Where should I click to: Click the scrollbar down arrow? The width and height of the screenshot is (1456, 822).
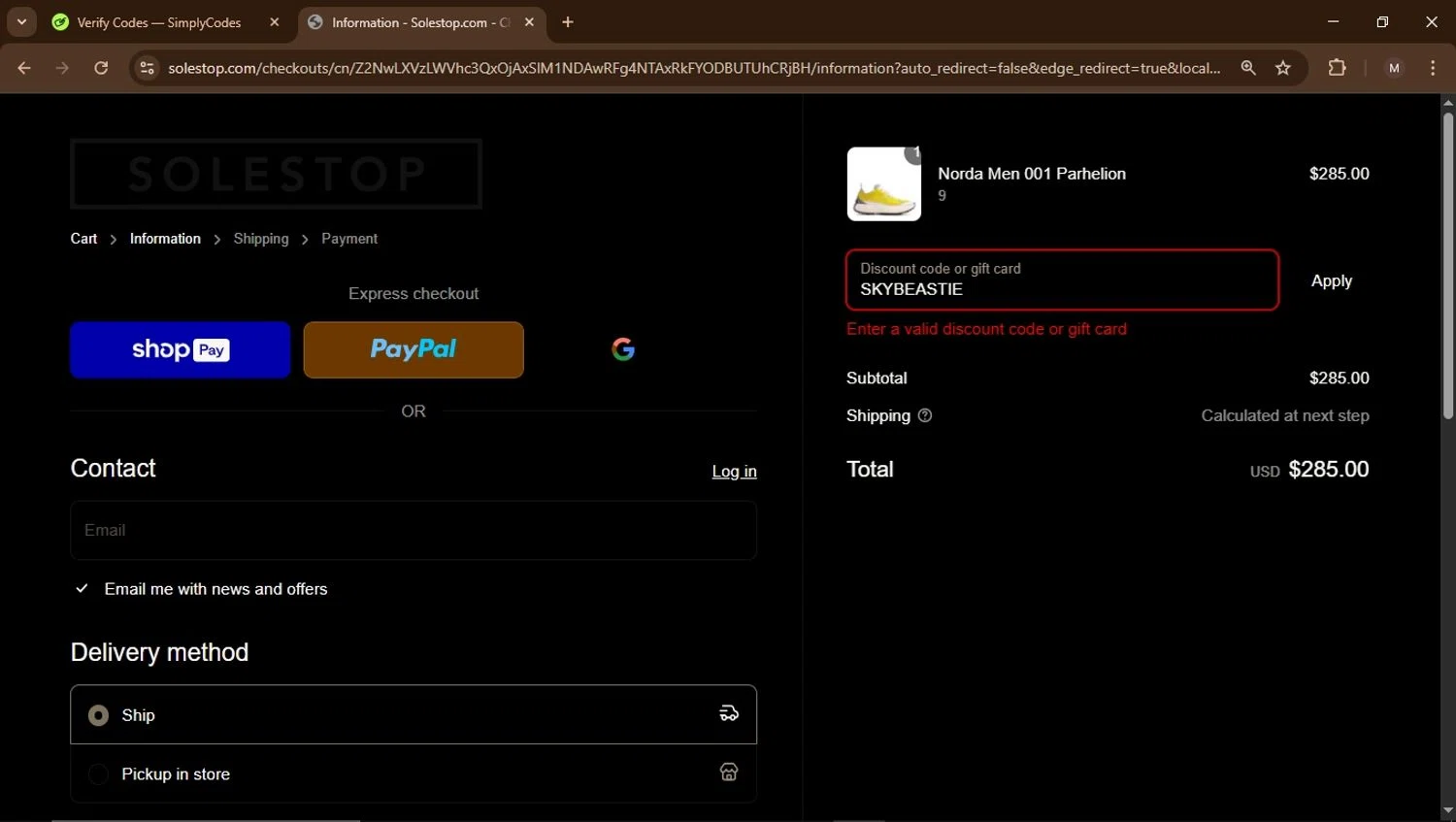pos(1448,811)
